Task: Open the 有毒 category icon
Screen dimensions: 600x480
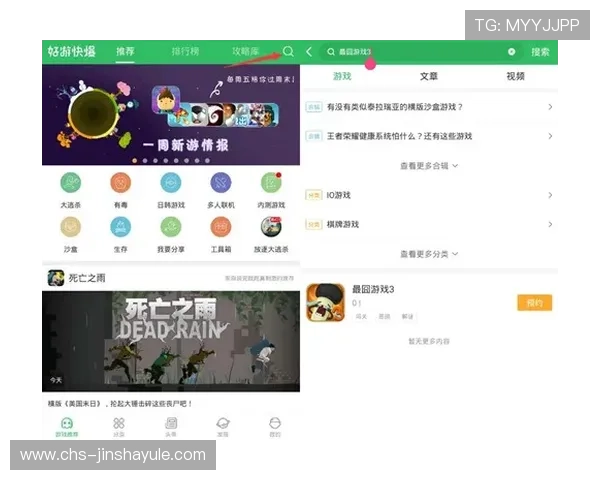Action: point(121,183)
